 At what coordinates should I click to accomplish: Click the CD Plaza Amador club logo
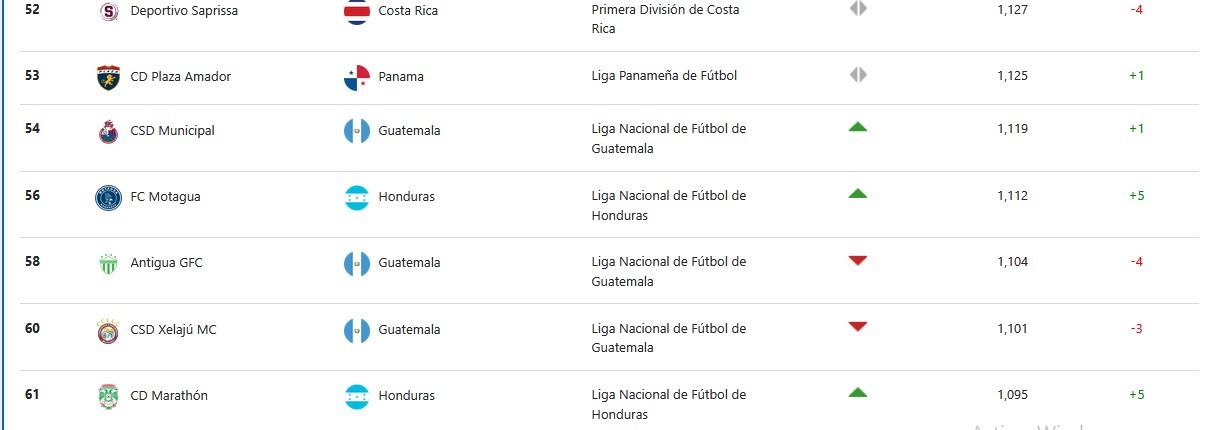[108, 77]
